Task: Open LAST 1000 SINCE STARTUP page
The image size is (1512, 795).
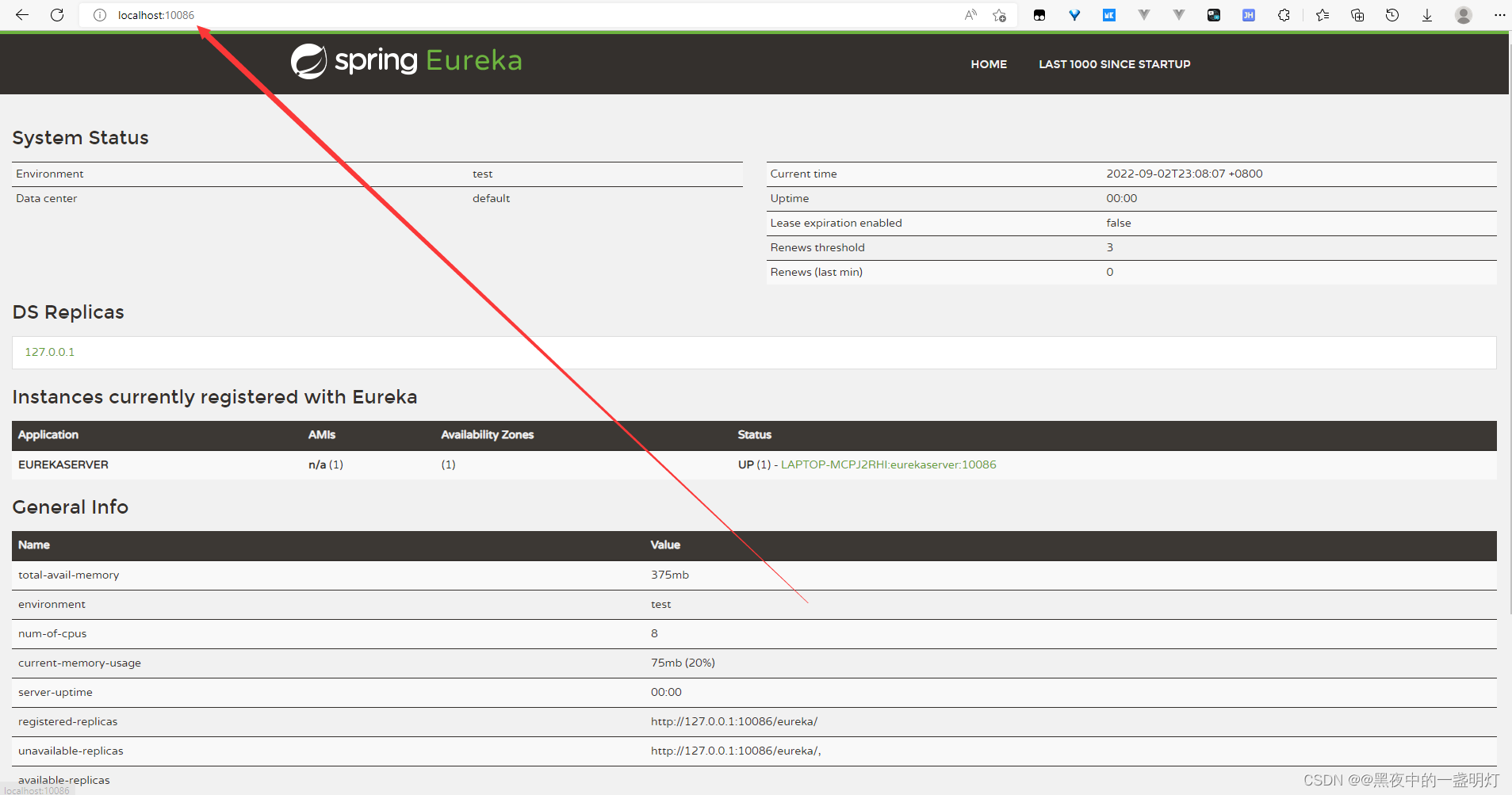Action: [x=1115, y=64]
